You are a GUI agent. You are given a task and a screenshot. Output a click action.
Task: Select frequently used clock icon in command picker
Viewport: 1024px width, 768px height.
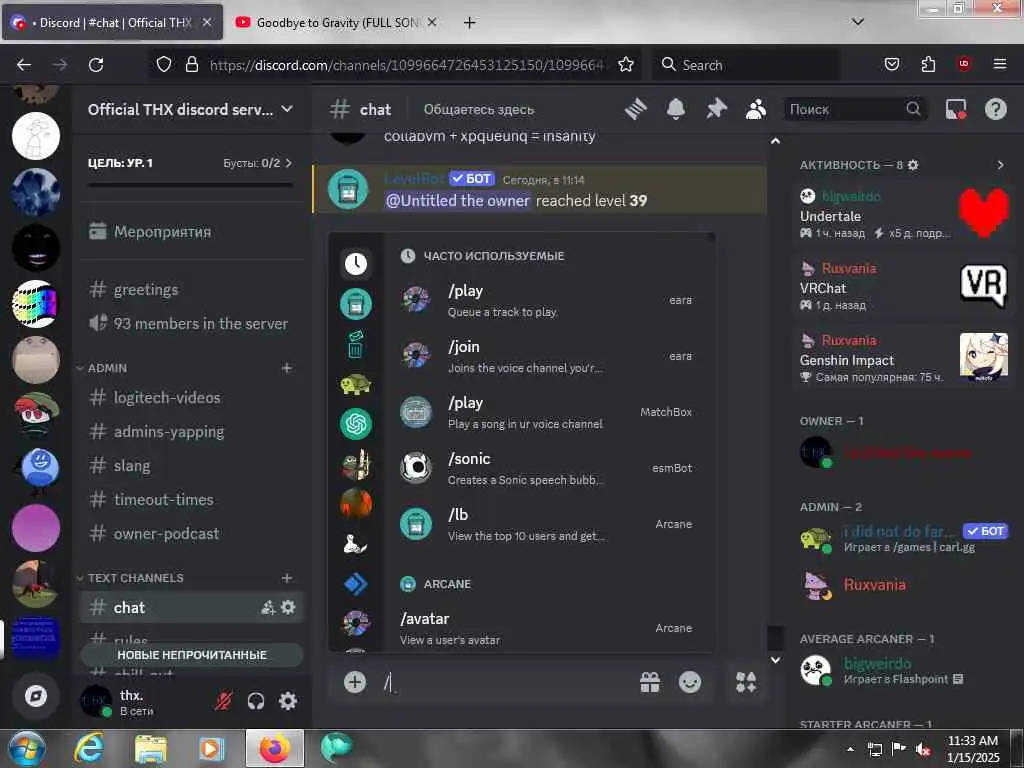[x=356, y=264]
